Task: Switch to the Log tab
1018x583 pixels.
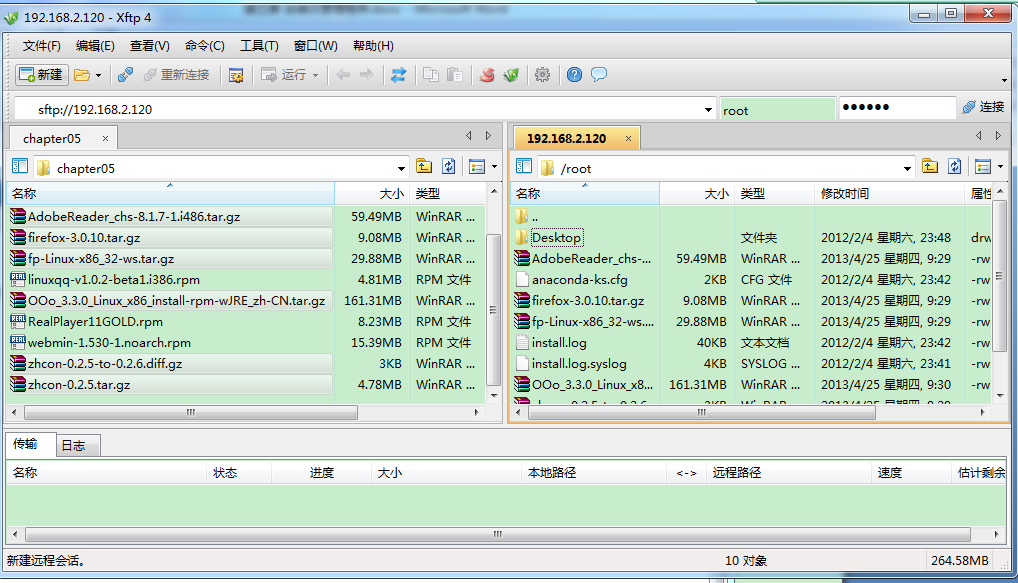Action: [78, 445]
